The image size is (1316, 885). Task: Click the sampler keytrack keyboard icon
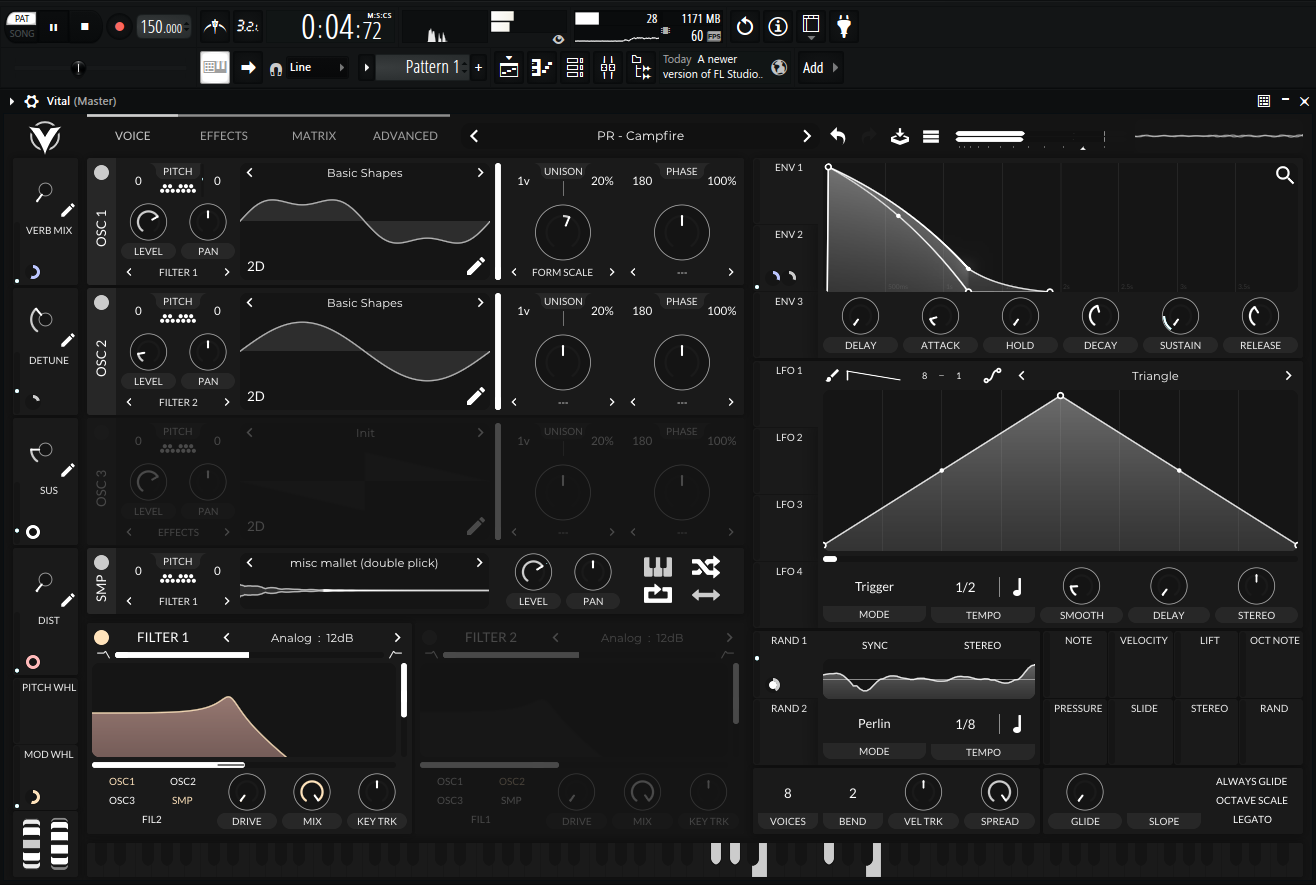click(657, 568)
